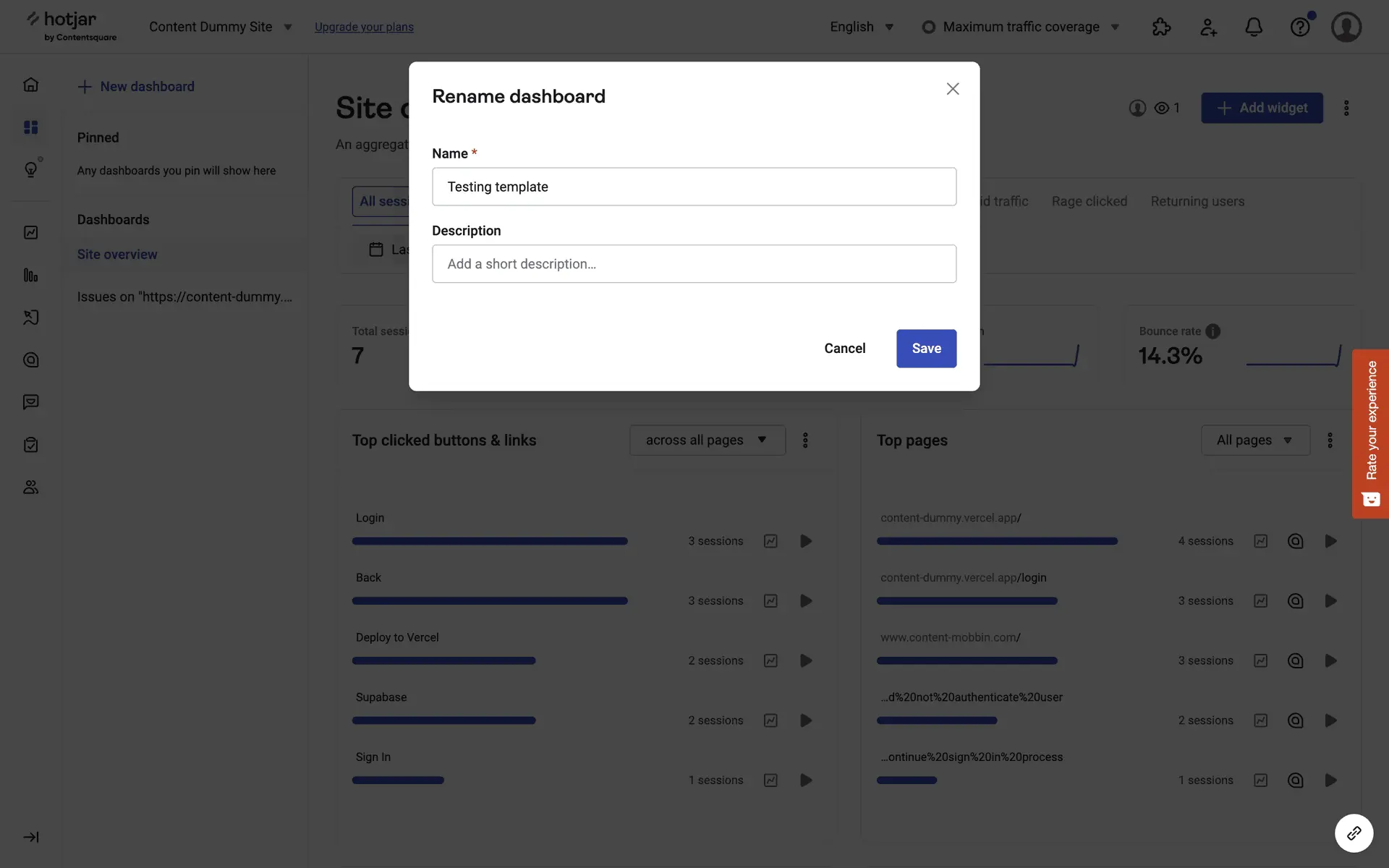1389x868 pixels.
Task: Click the invite user icon
Action: coord(1207,27)
